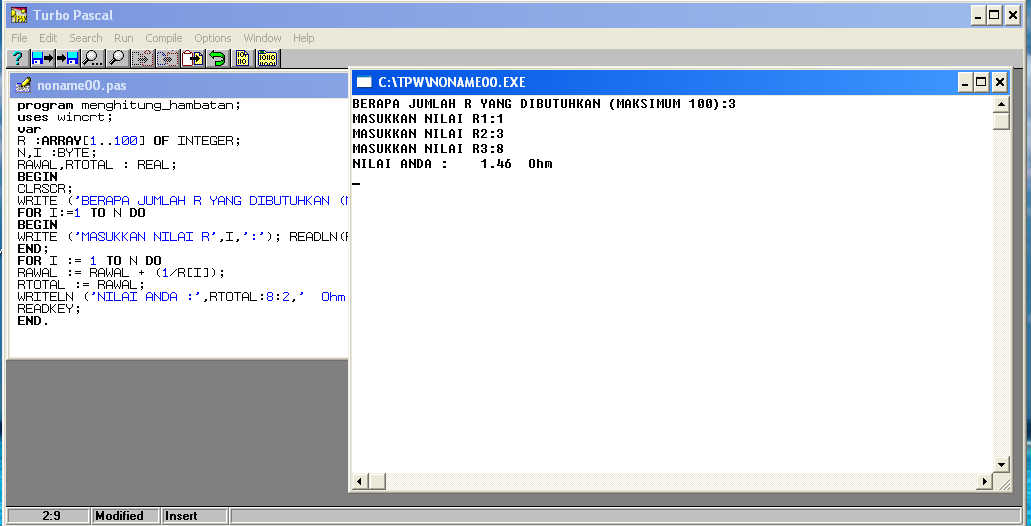Click the 'MASUKKAN NILAI R2:3' console line

click(x=428, y=134)
